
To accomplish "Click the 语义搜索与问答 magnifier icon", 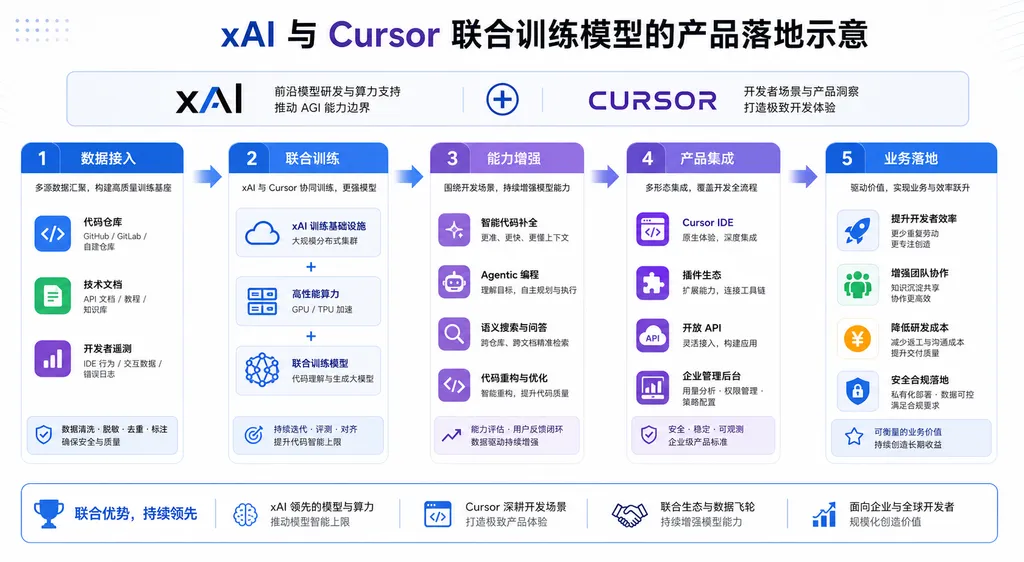I will click(x=454, y=334).
